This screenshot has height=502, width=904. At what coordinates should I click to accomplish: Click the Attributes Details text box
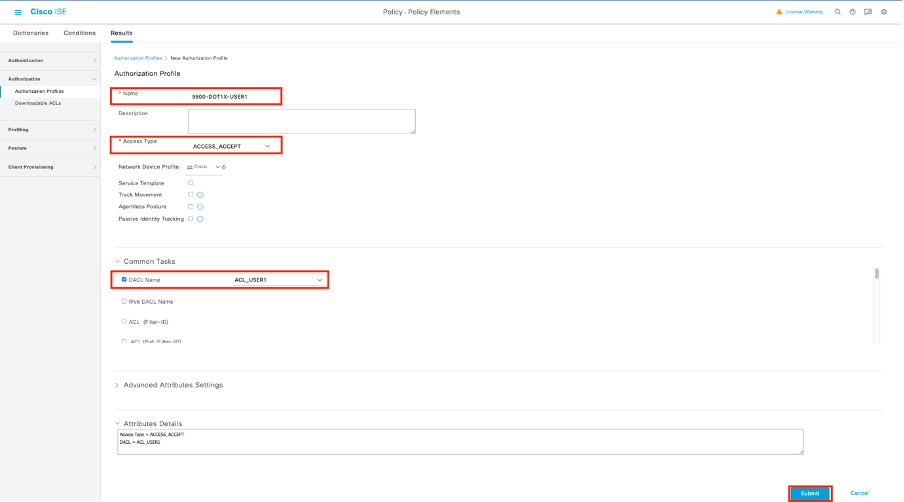pyautogui.click(x=460, y=441)
